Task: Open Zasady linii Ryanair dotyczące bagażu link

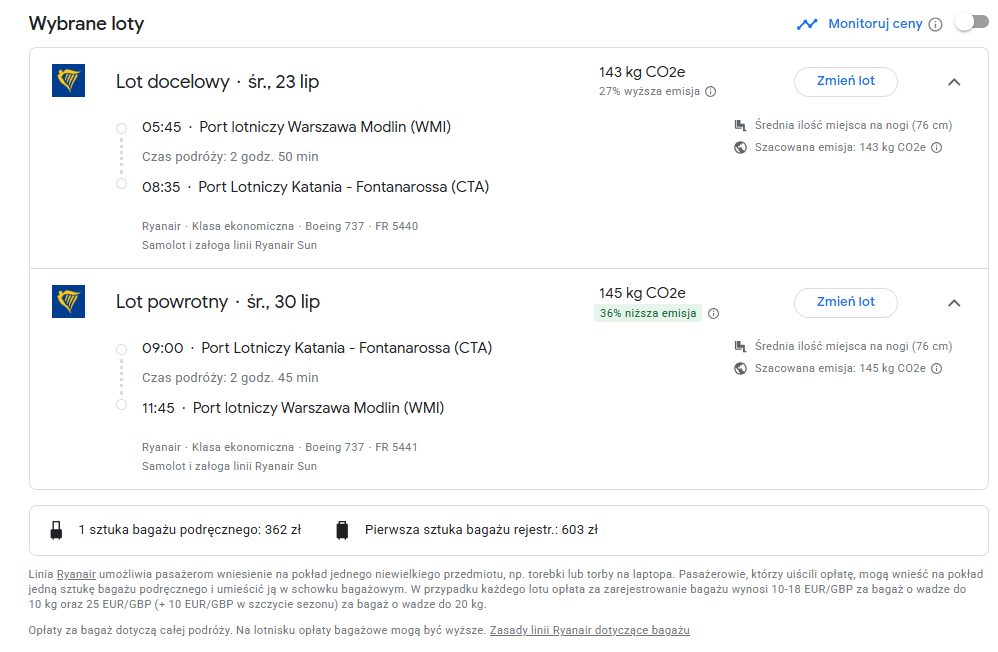Action: click(x=589, y=631)
